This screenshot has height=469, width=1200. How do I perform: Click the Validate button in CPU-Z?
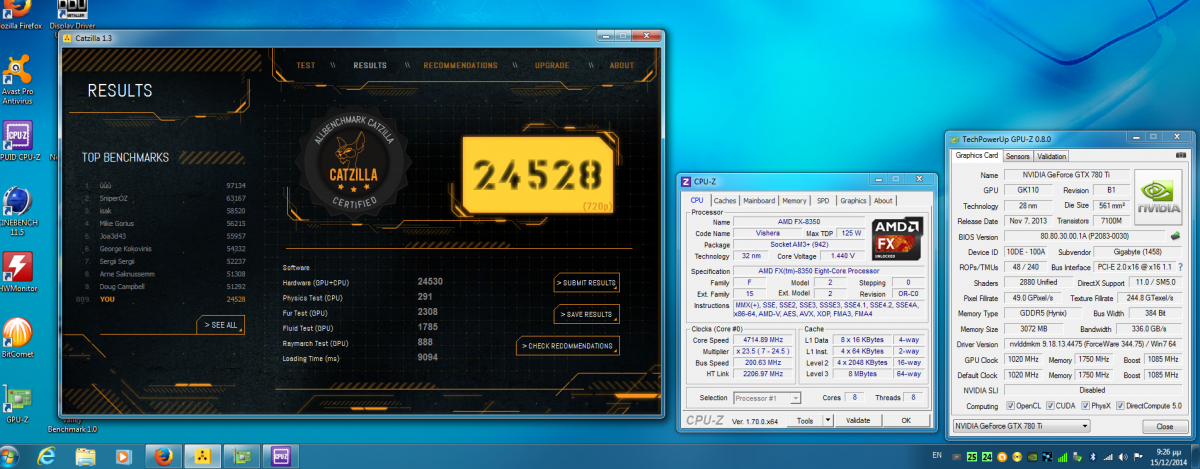pyautogui.click(x=857, y=421)
